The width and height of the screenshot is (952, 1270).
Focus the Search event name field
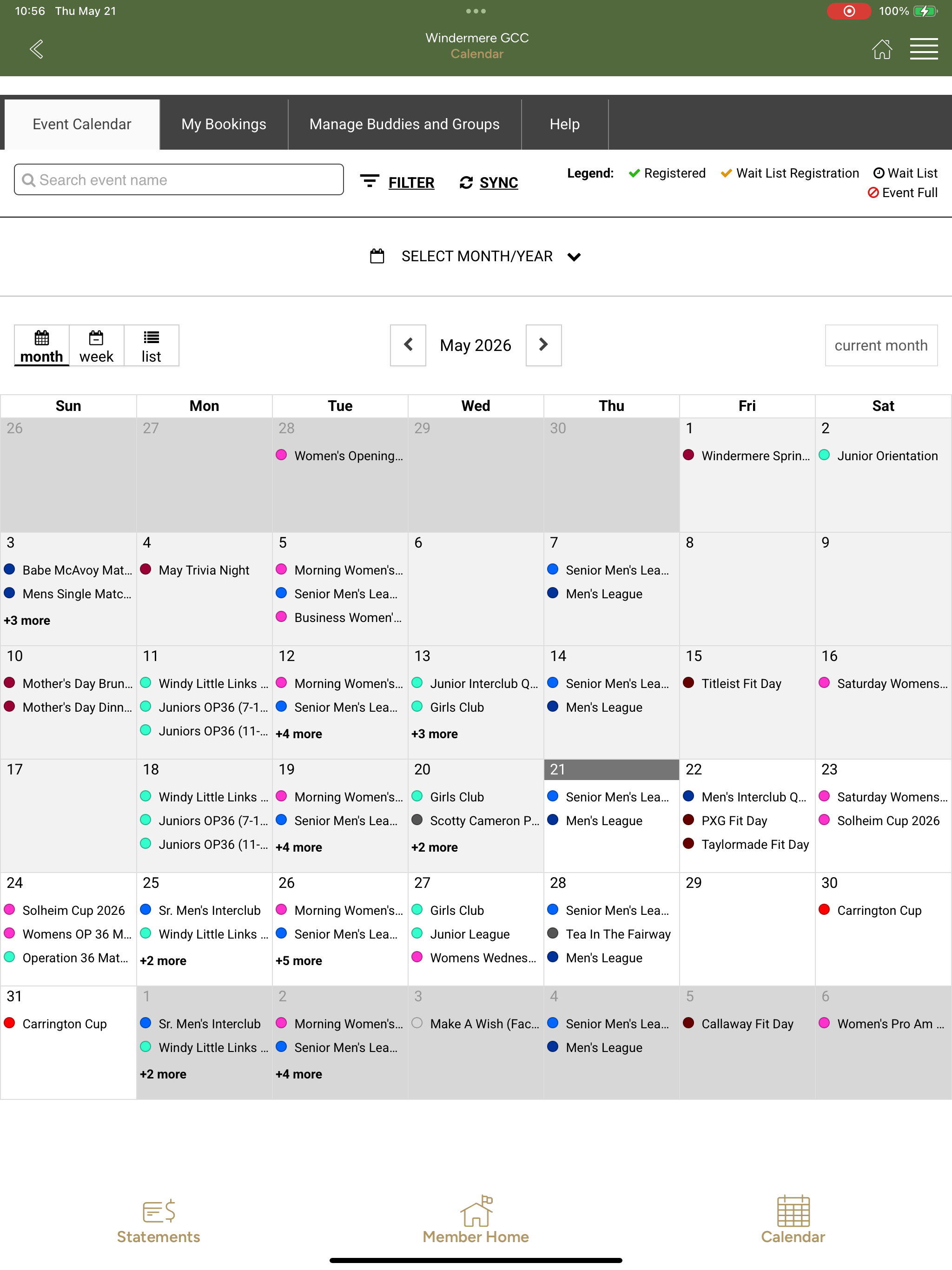179,180
